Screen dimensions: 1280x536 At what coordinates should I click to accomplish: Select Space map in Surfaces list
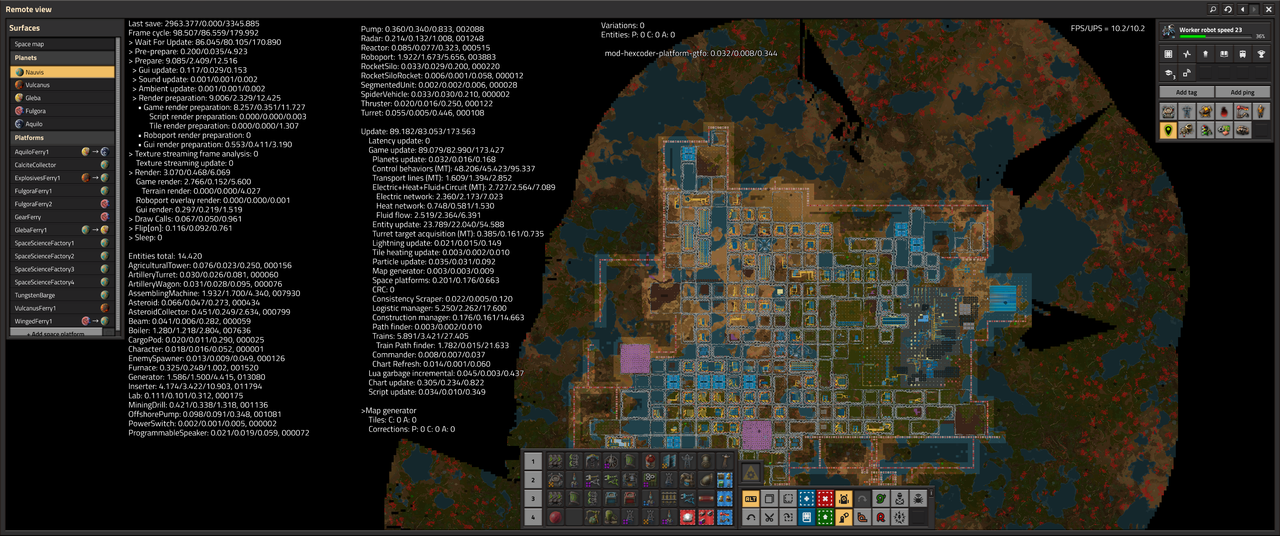pos(62,44)
